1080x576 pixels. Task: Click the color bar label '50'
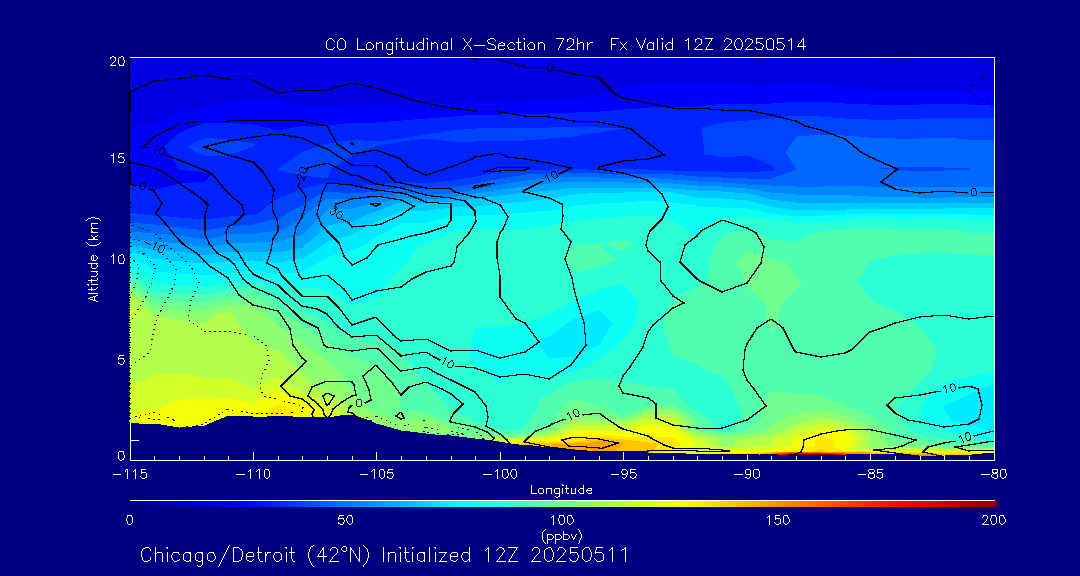coord(346,520)
